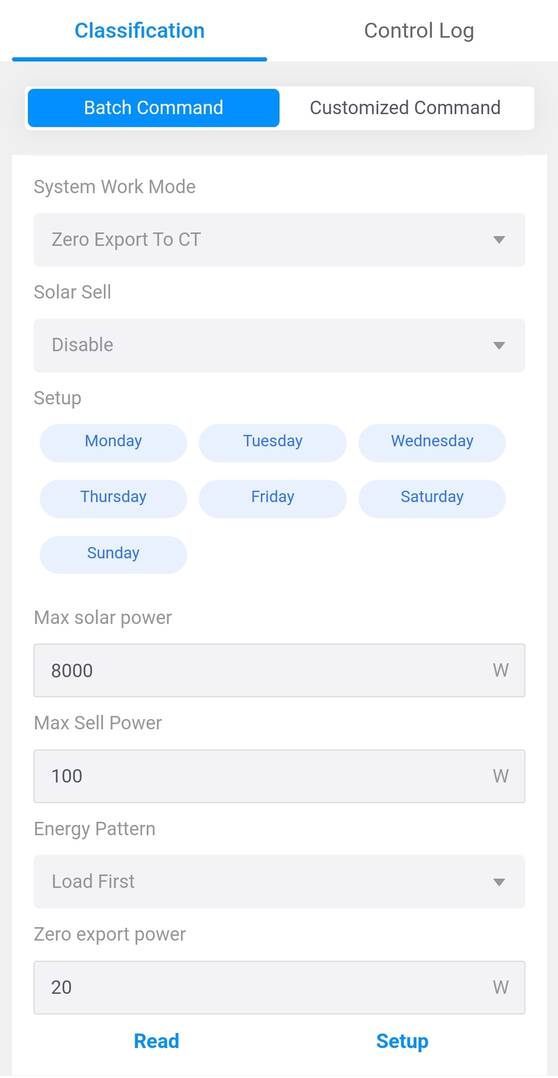
Task: Open the Energy Pattern Load First dropdown
Action: tap(279, 881)
